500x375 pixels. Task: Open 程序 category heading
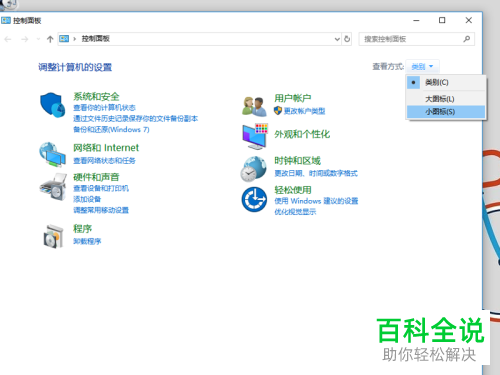[x=82, y=229]
